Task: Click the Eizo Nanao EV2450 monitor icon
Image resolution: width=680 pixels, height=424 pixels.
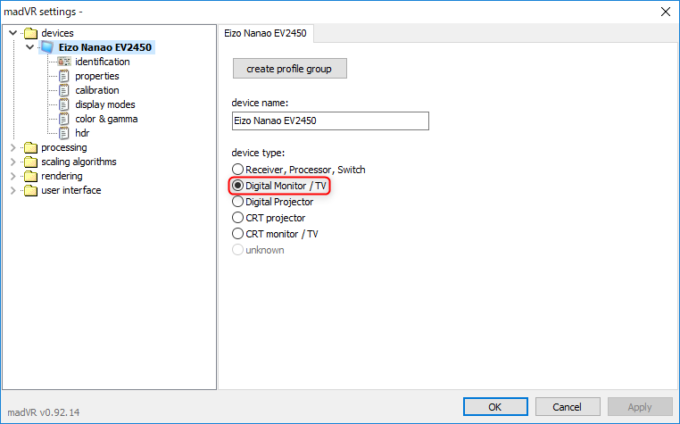Action: pyautogui.click(x=47, y=47)
